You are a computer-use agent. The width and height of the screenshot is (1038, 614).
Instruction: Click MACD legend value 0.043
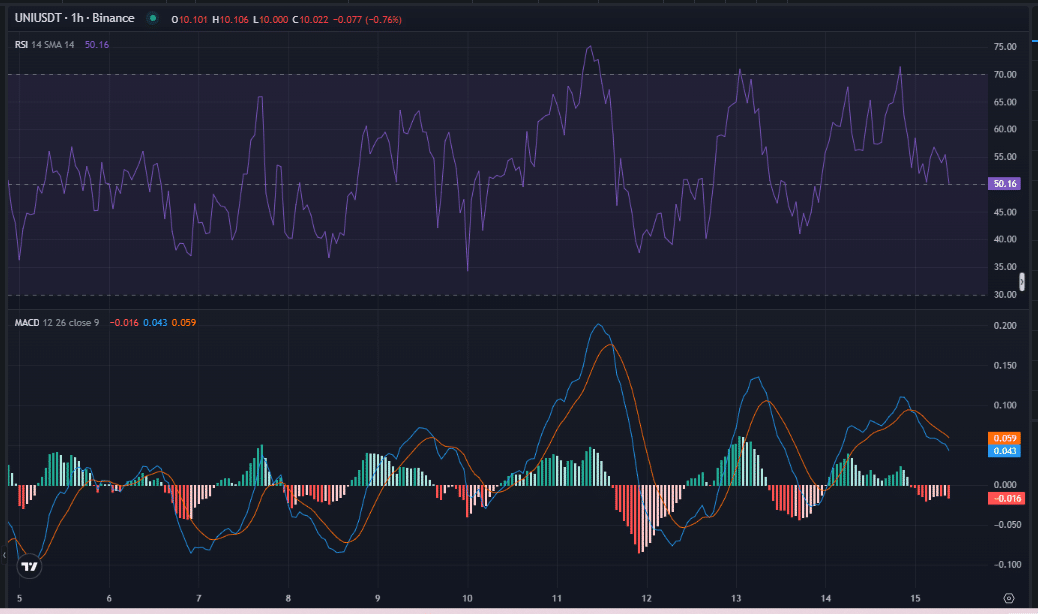click(155, 322)
